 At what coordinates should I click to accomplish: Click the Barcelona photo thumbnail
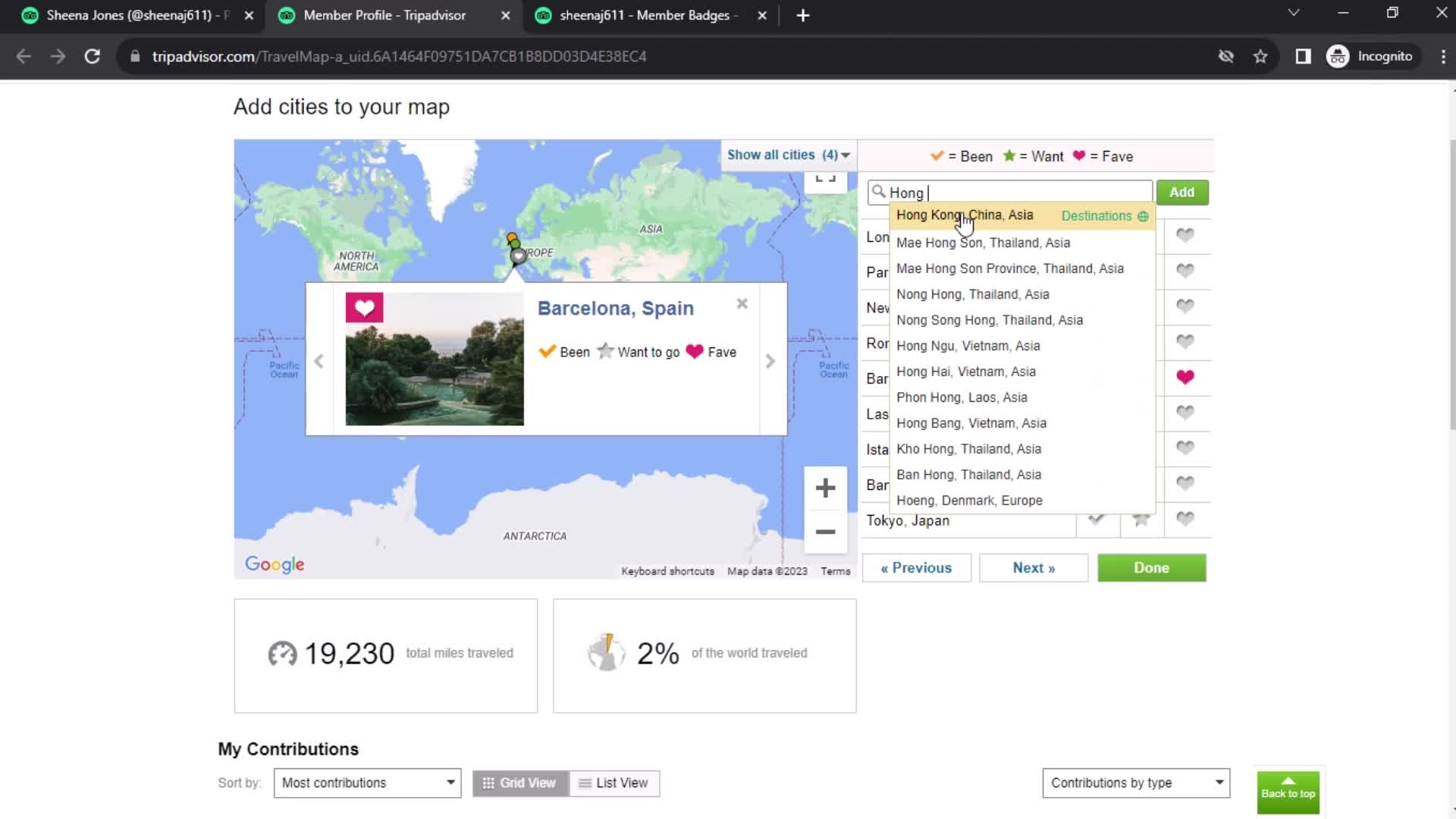(435, 359)
